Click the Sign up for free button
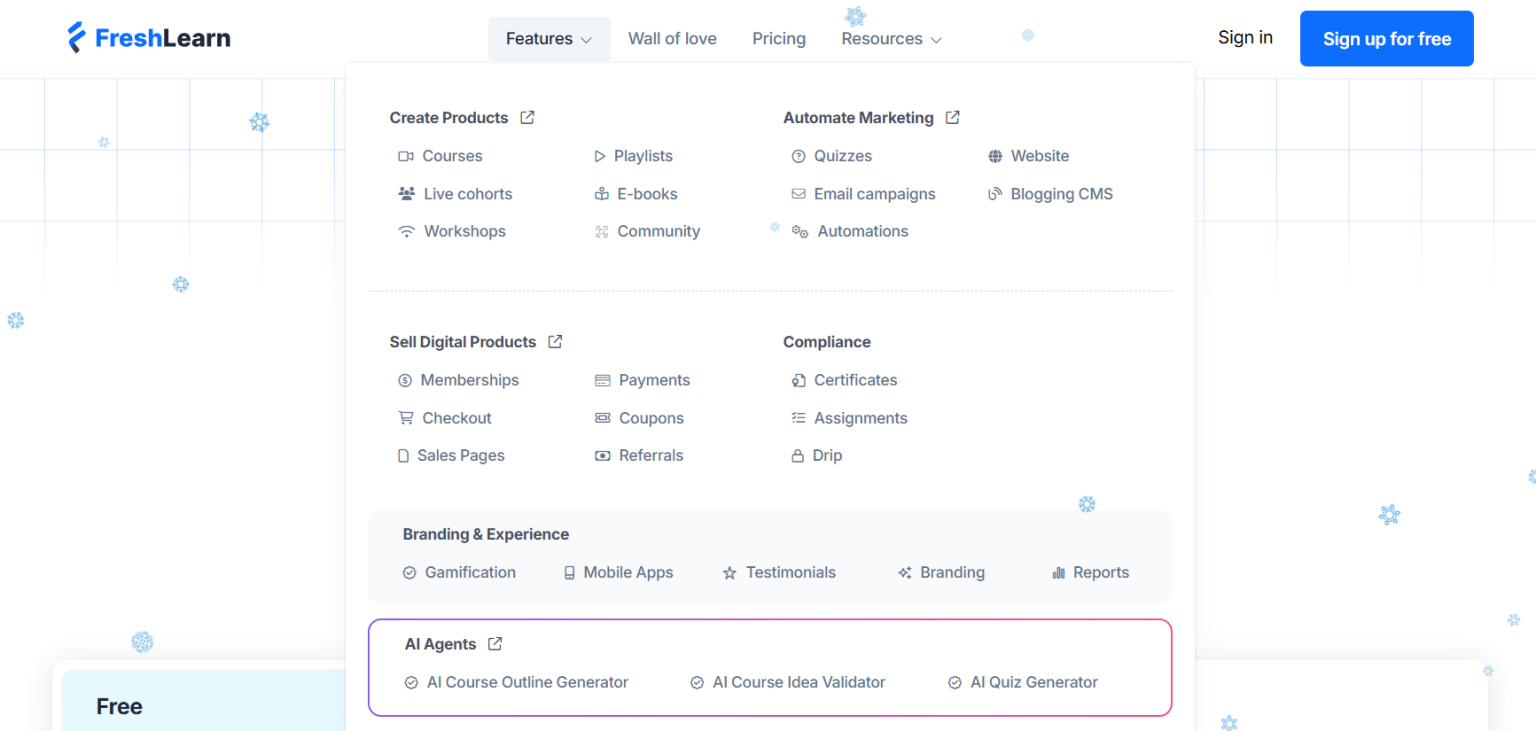This screenshot has width=1536, height=731. [1387, 38]
